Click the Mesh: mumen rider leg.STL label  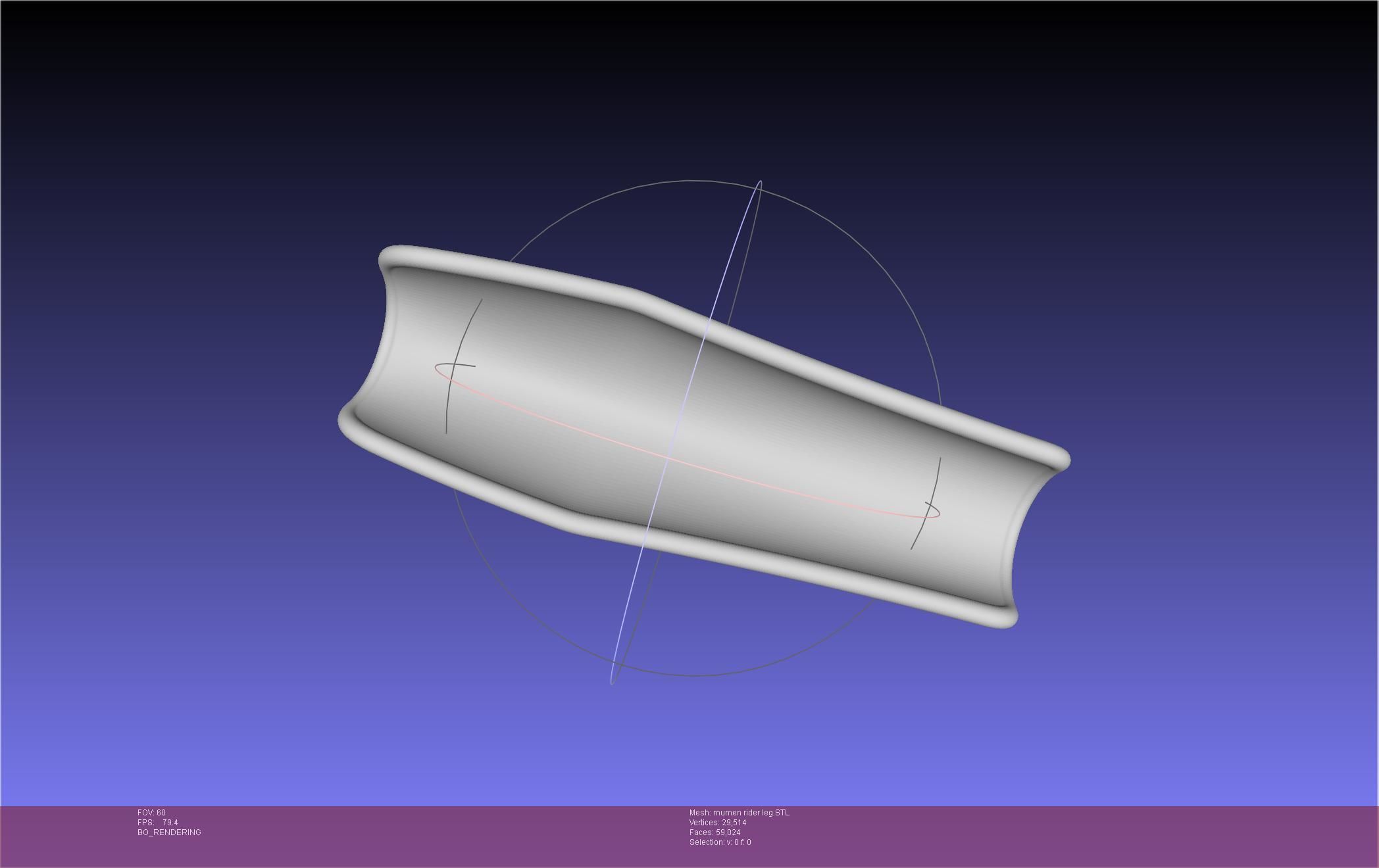[740, 813]
